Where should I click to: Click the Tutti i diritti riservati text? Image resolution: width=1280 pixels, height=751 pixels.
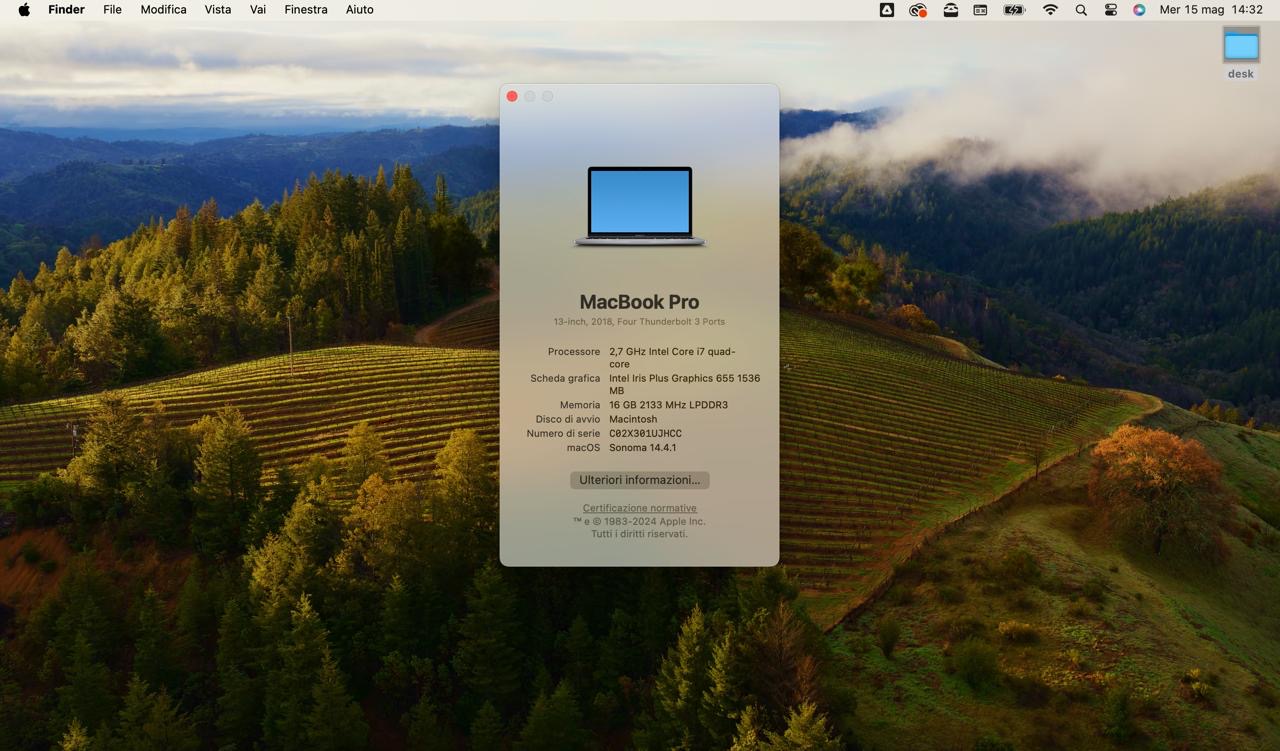tap(640, 534)
